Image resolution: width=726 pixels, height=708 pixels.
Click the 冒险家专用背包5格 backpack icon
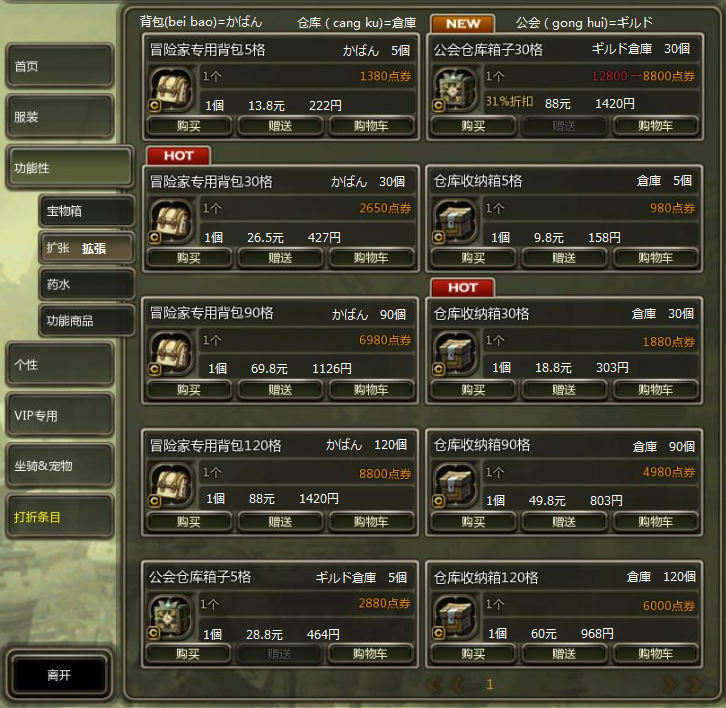point(171,90)
